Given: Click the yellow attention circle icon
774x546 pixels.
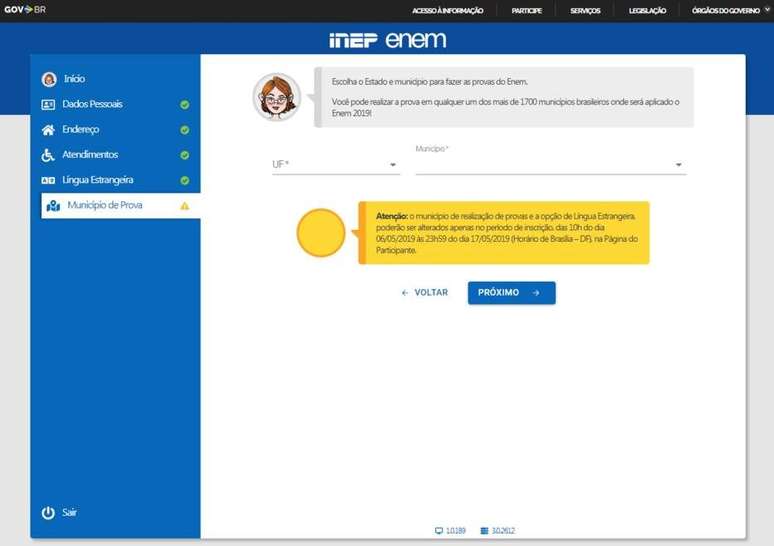Looking at the screenshot, I should point(321,233).
